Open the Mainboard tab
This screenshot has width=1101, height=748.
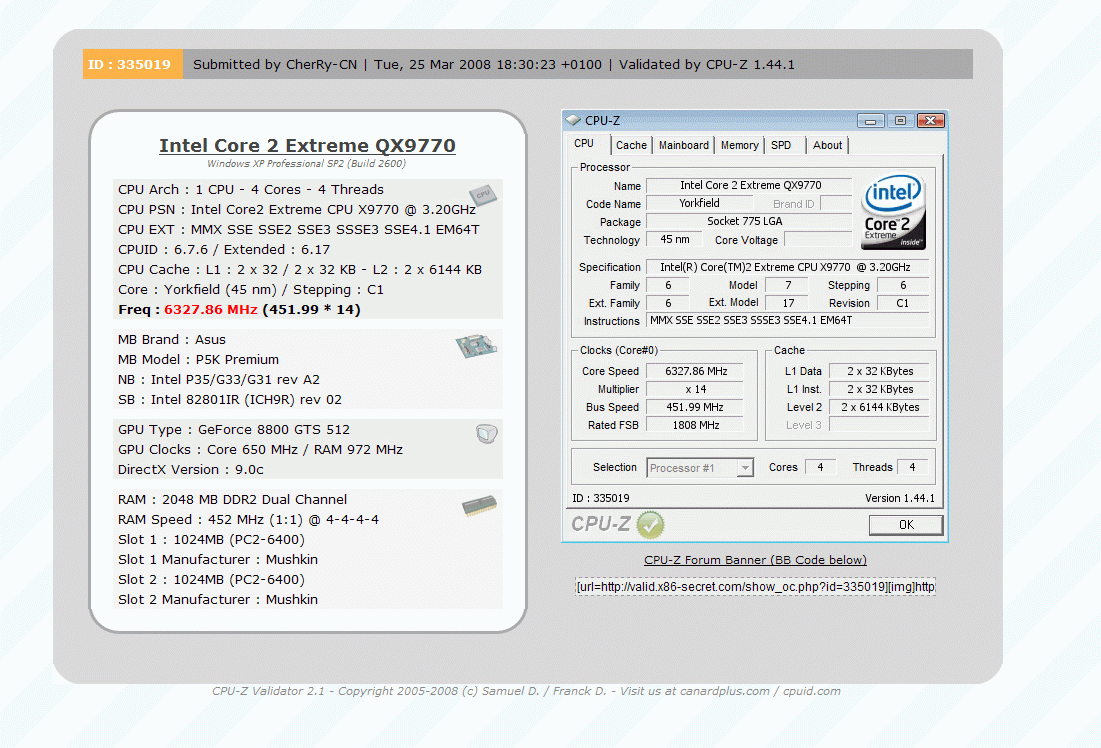[684, 145]
